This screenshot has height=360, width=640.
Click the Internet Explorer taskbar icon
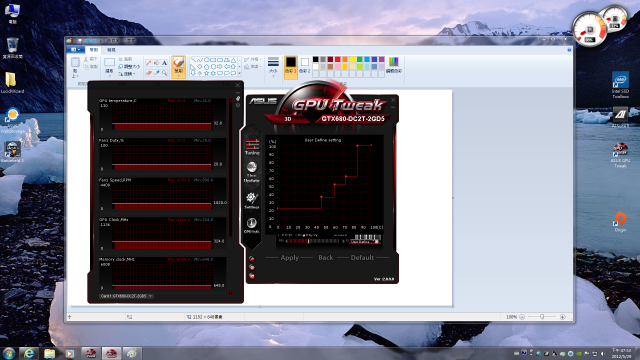(29, 353)
